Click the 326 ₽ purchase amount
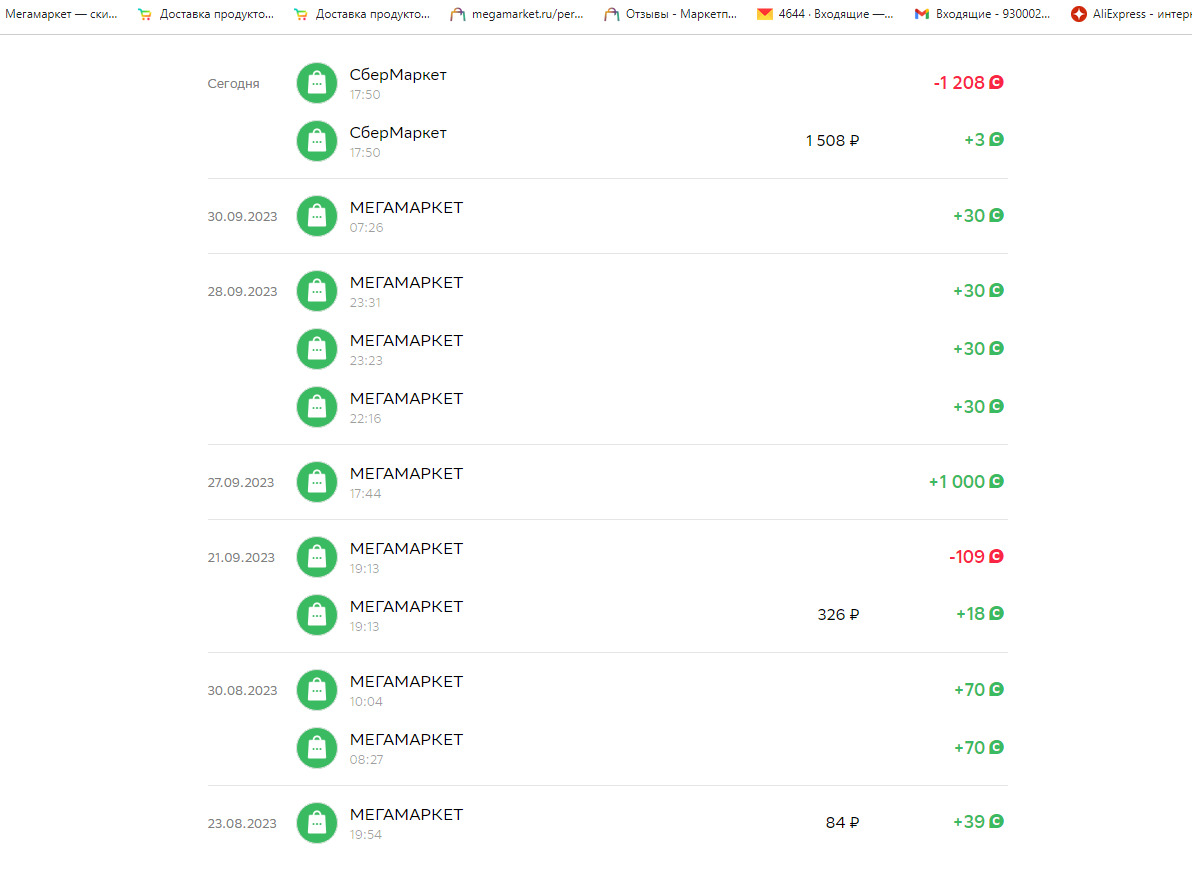 [839, 614]
